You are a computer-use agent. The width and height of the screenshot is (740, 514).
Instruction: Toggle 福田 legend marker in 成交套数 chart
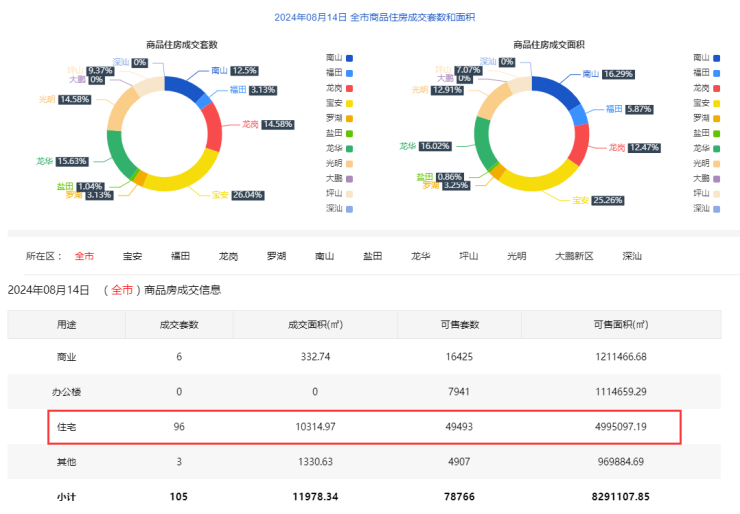[349, 73]
